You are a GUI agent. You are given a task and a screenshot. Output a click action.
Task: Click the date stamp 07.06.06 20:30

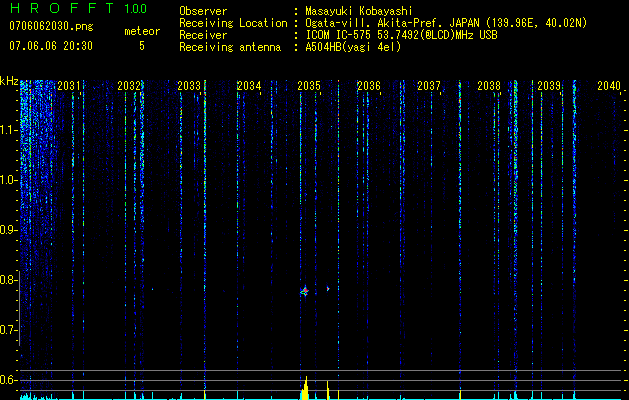[x=51, y=46]
